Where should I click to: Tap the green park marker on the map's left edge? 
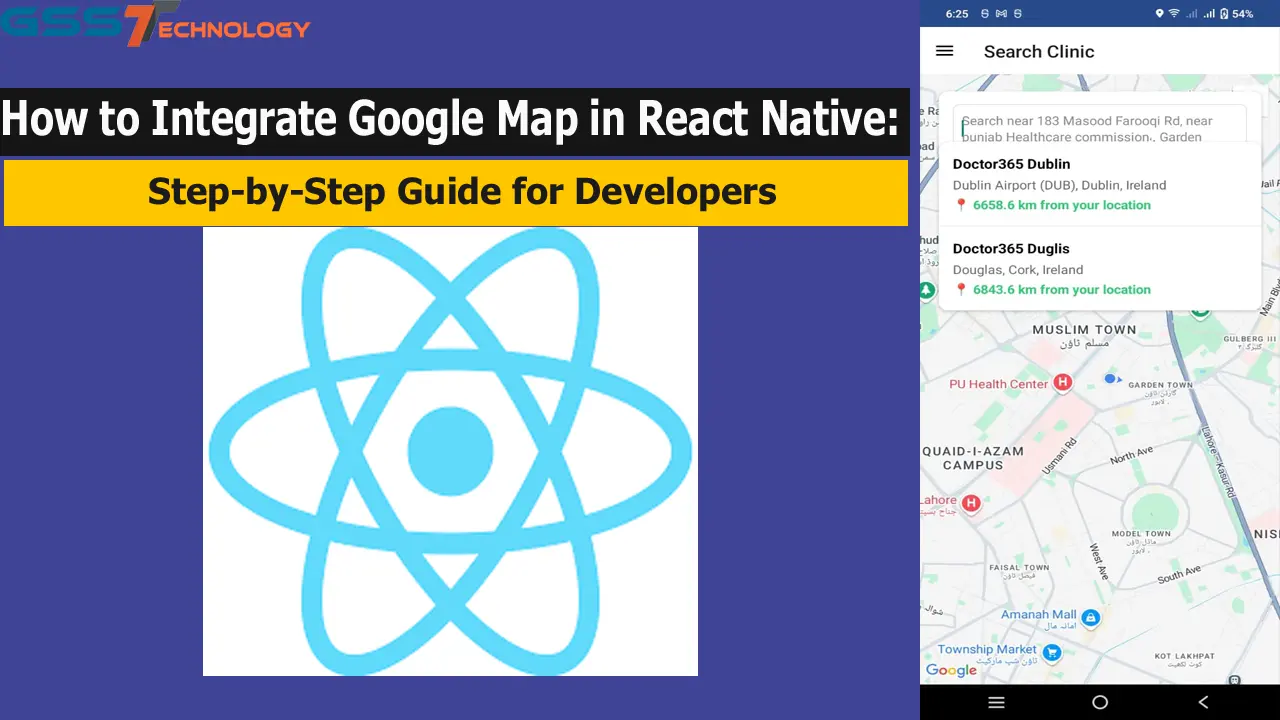click(927, 291)
